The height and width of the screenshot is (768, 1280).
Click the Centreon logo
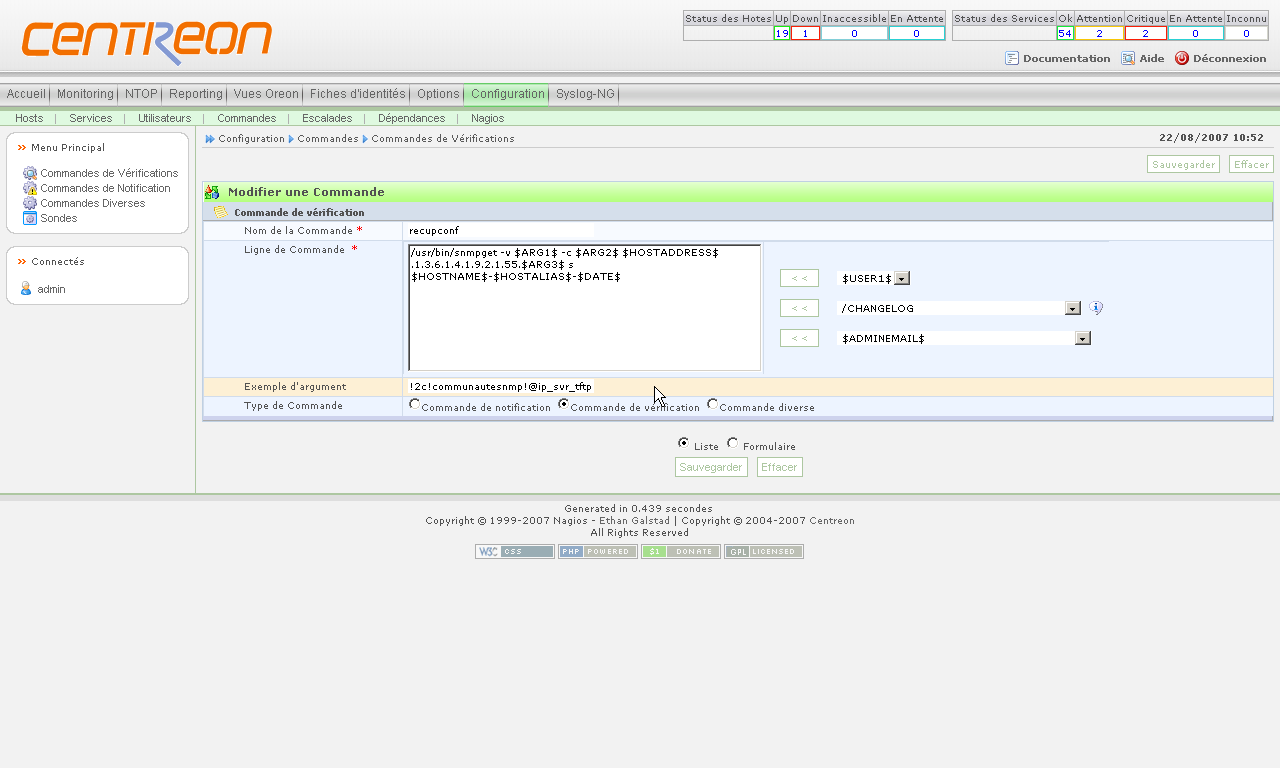[x=147, y=42]
